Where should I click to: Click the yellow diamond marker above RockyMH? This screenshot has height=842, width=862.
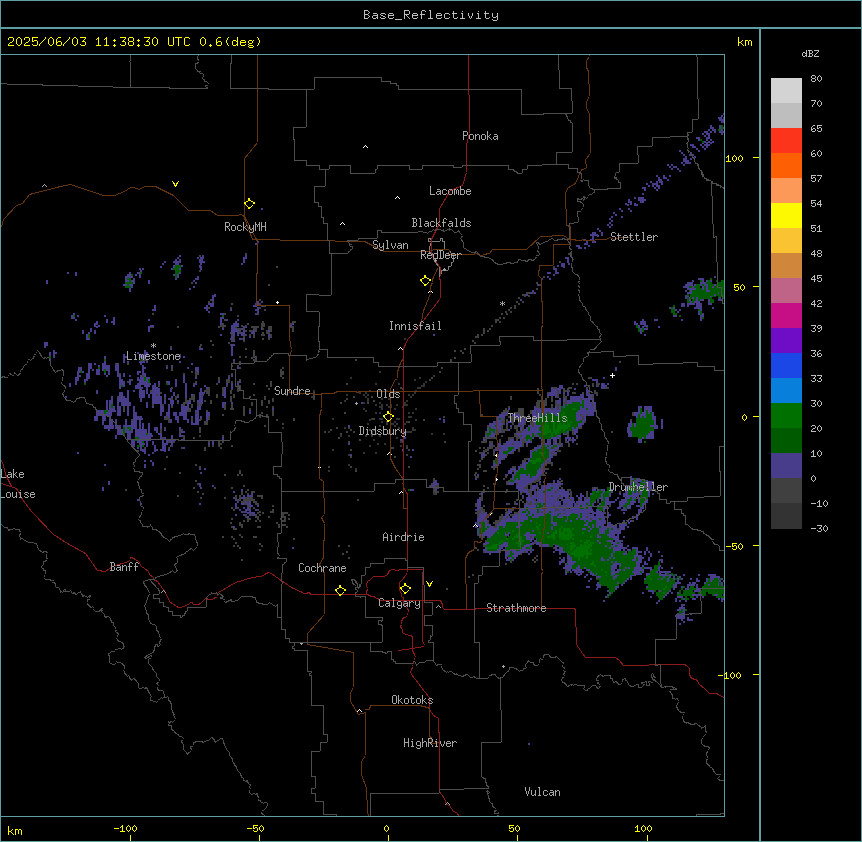click(249, 204)
